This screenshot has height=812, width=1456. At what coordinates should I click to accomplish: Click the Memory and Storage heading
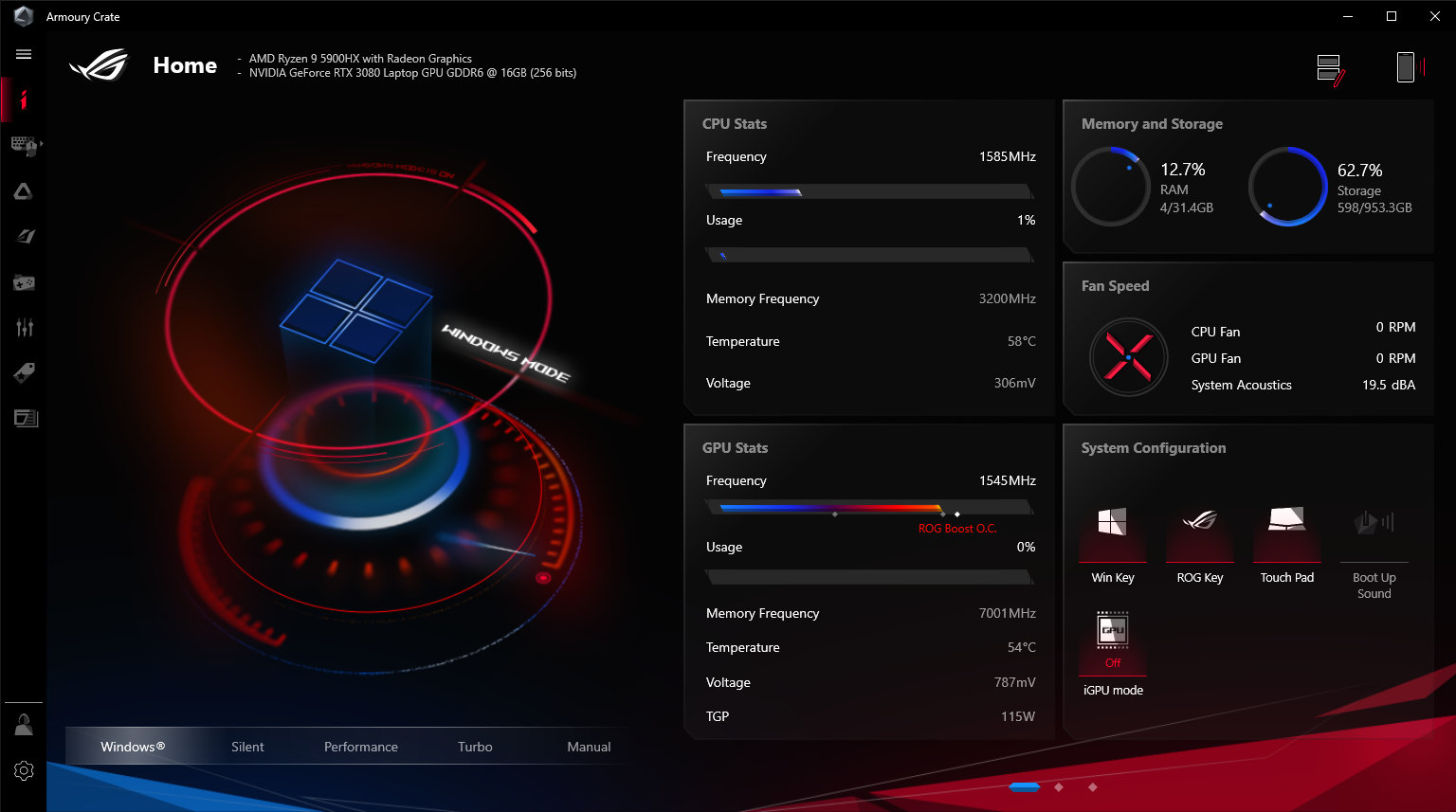[1152, 124]
